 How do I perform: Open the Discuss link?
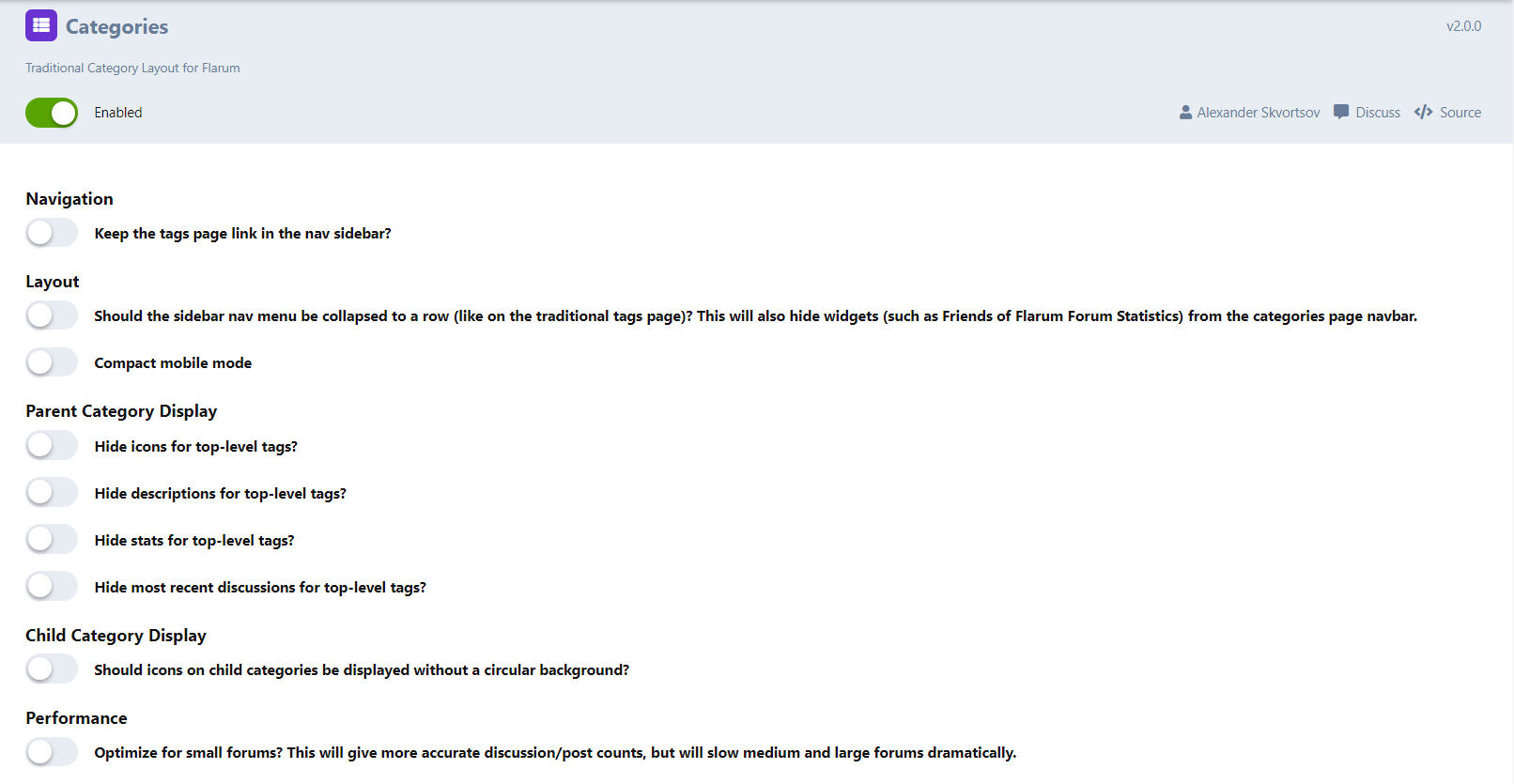1378,113
